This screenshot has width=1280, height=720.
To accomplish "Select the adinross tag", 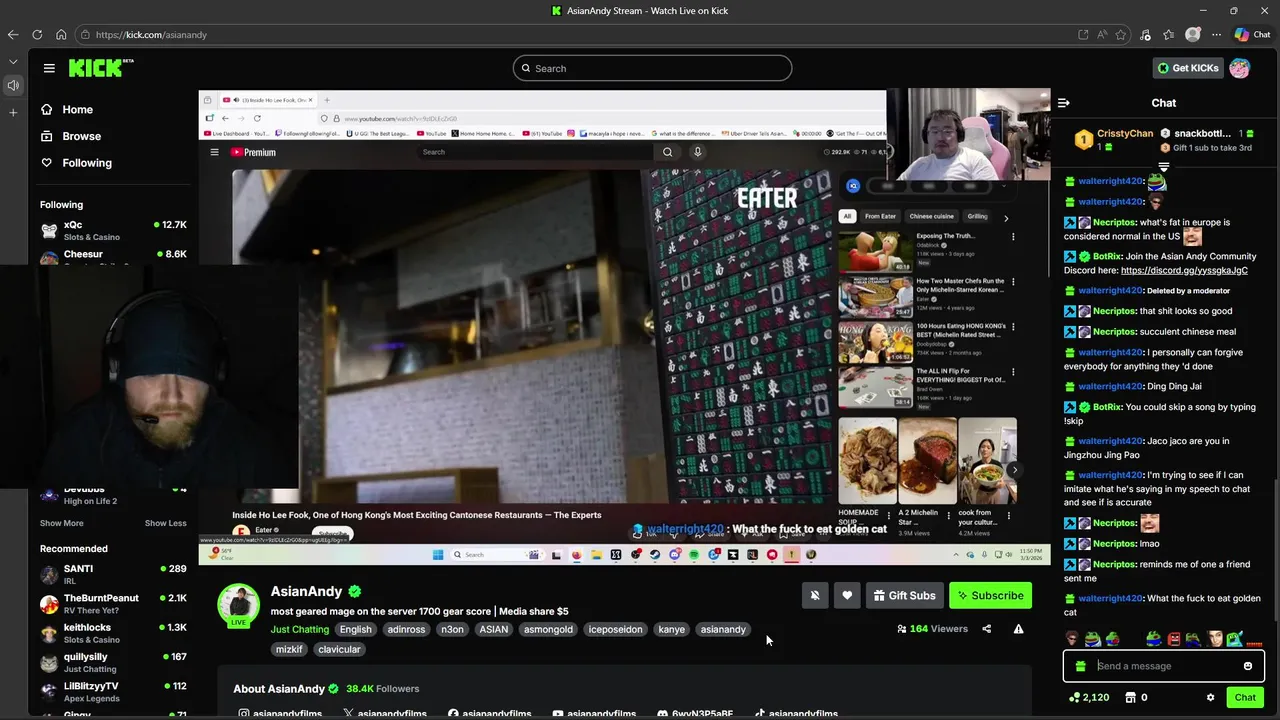I will click(x=406, y=630).
